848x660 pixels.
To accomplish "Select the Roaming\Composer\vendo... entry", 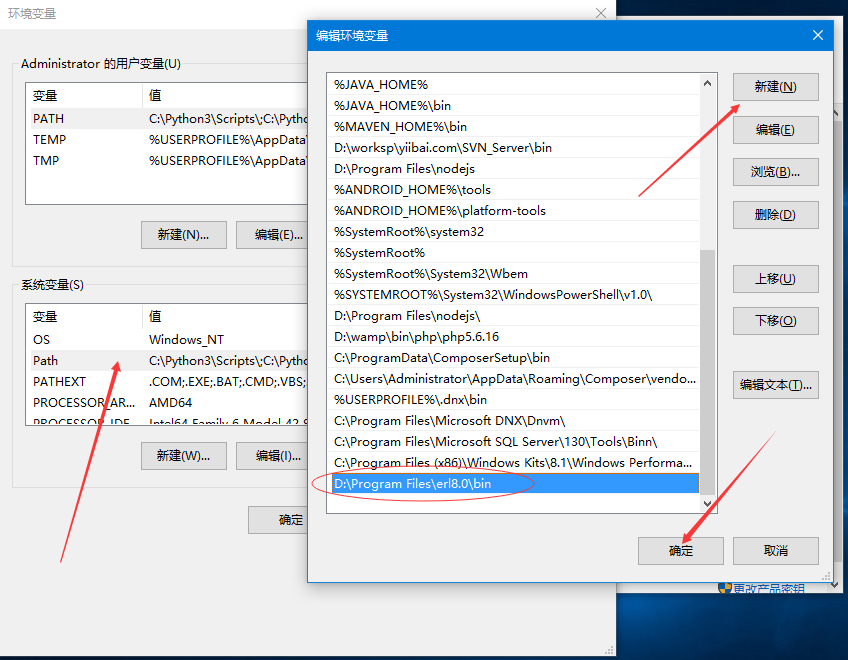I will (513, 379).
